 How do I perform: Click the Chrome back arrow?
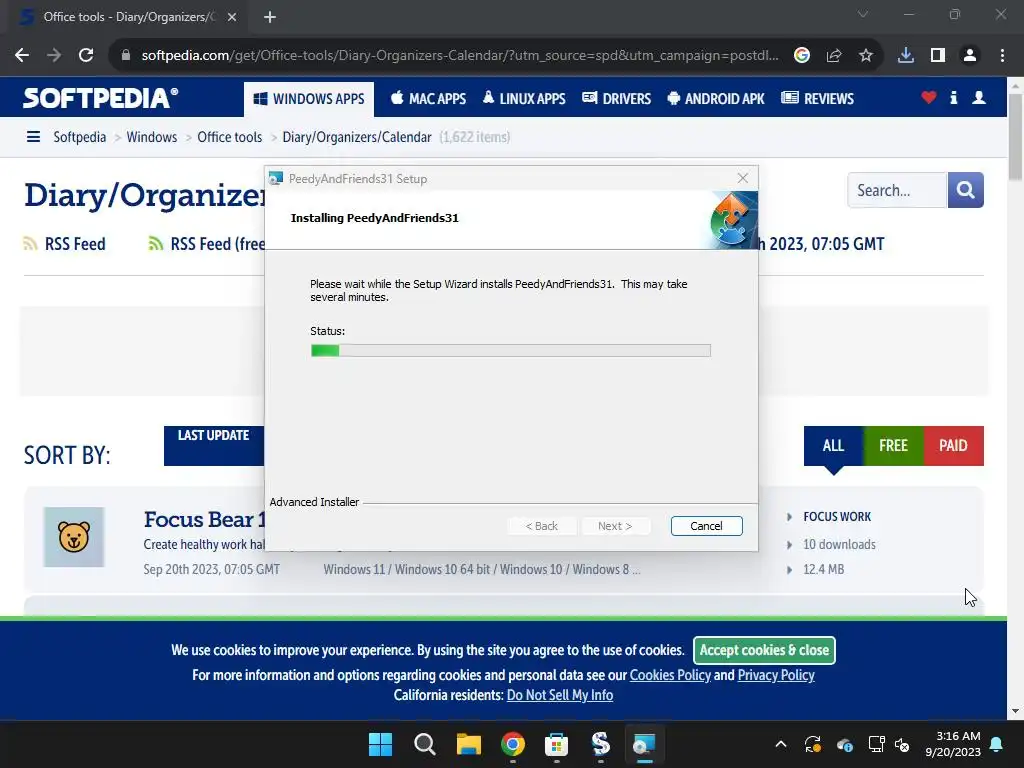[22, 56]
